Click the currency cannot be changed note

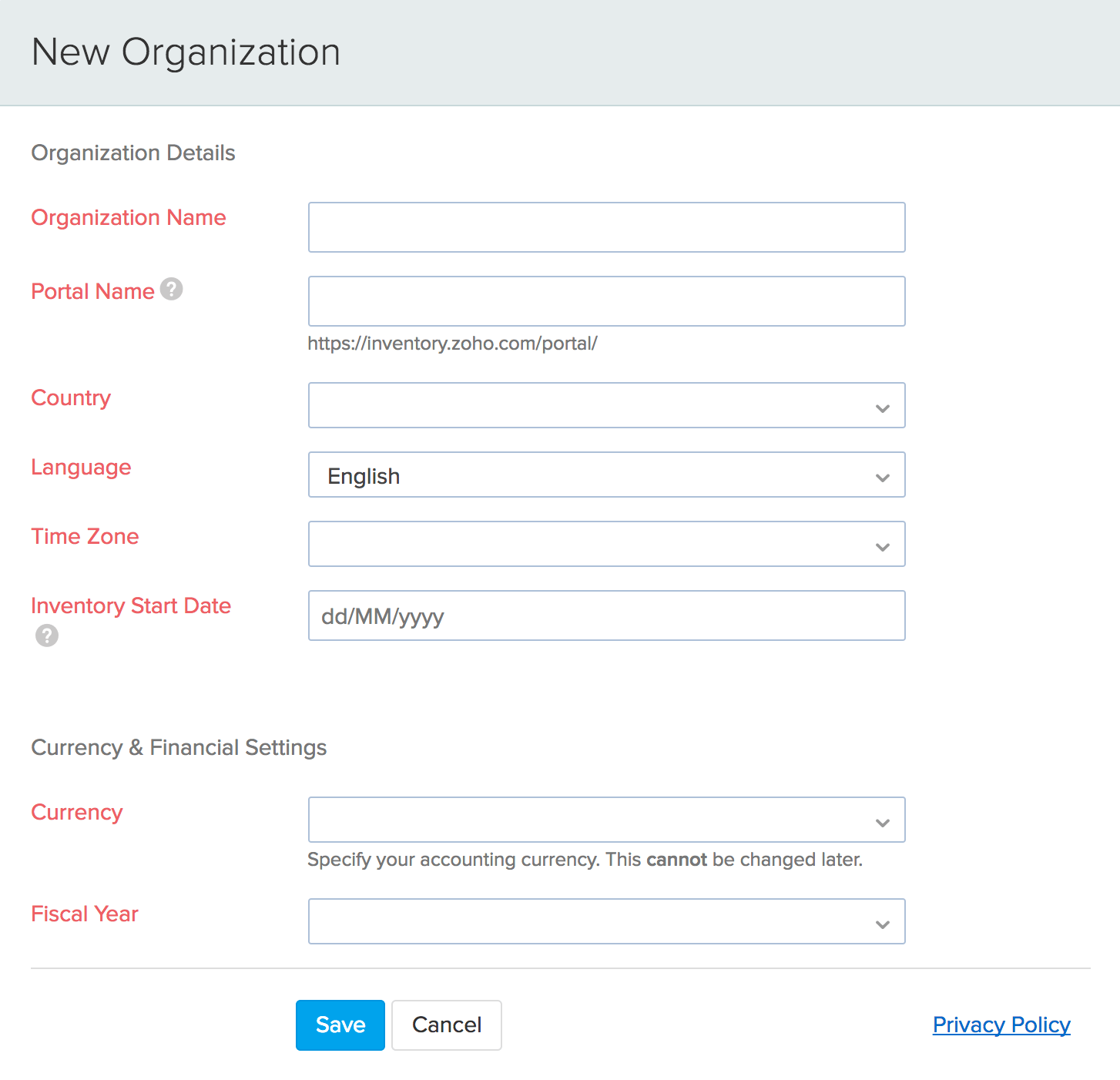585,860
